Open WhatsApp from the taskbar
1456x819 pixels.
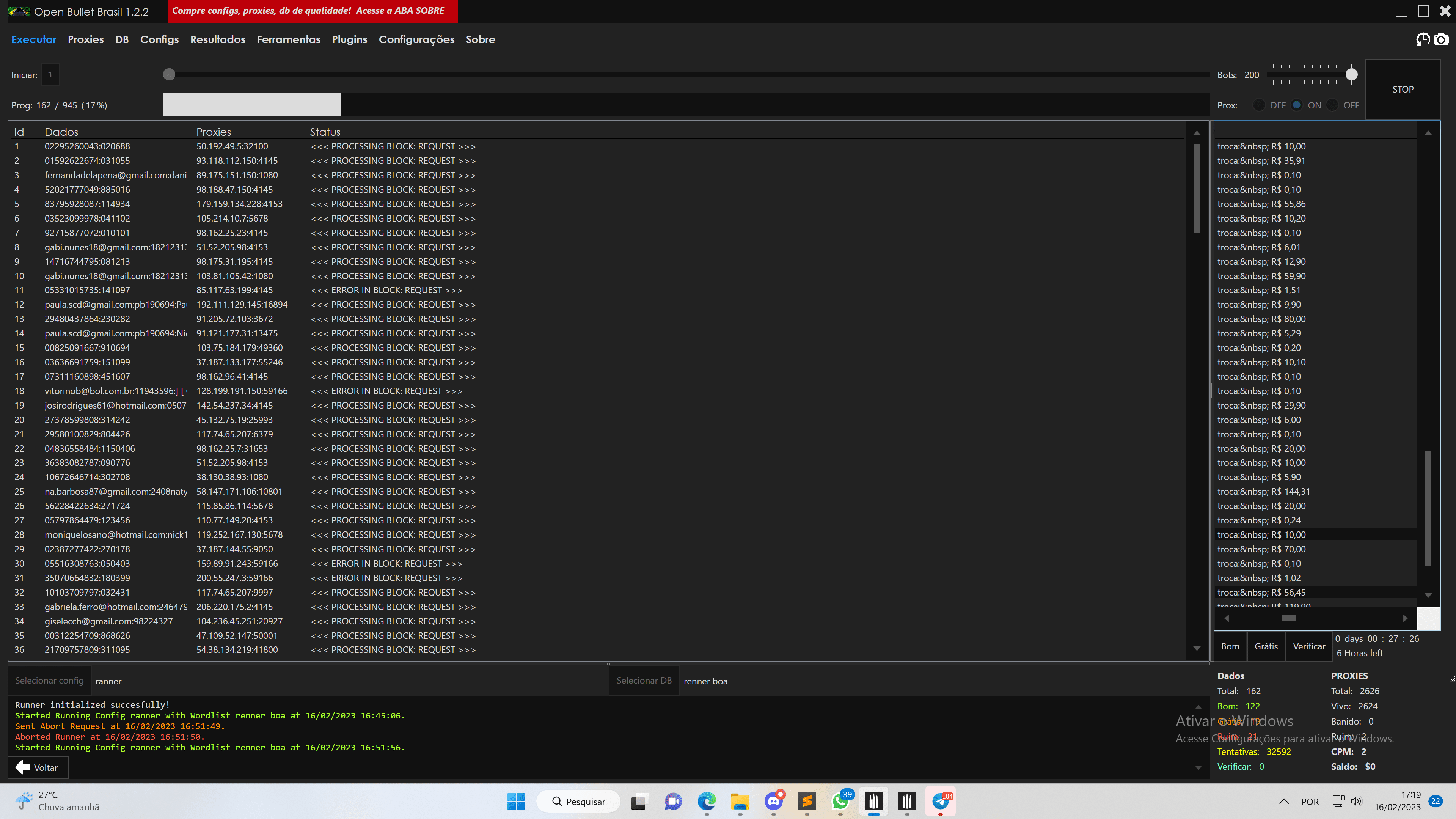click(840, 802)
